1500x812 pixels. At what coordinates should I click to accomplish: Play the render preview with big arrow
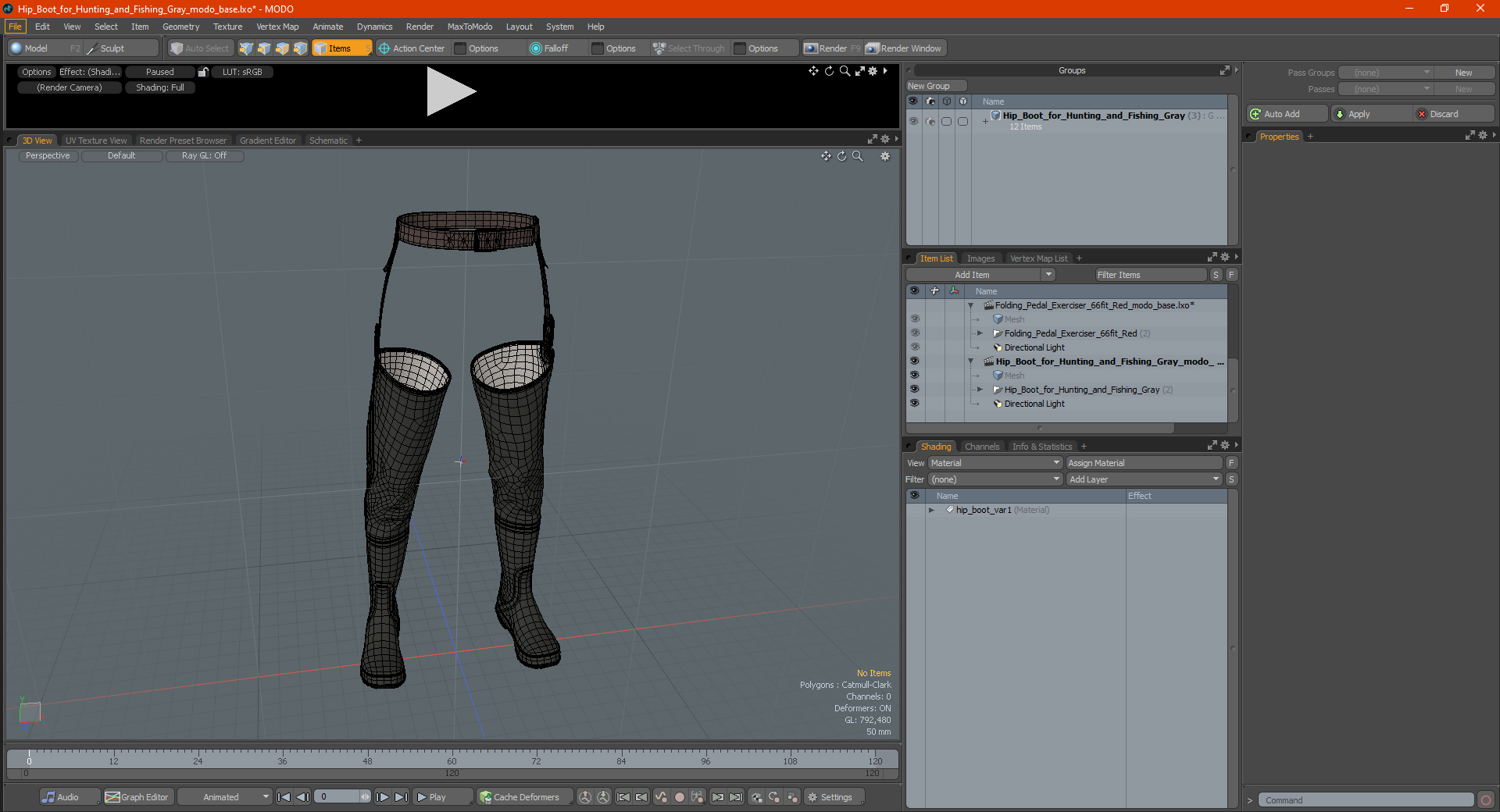[452, 91]
